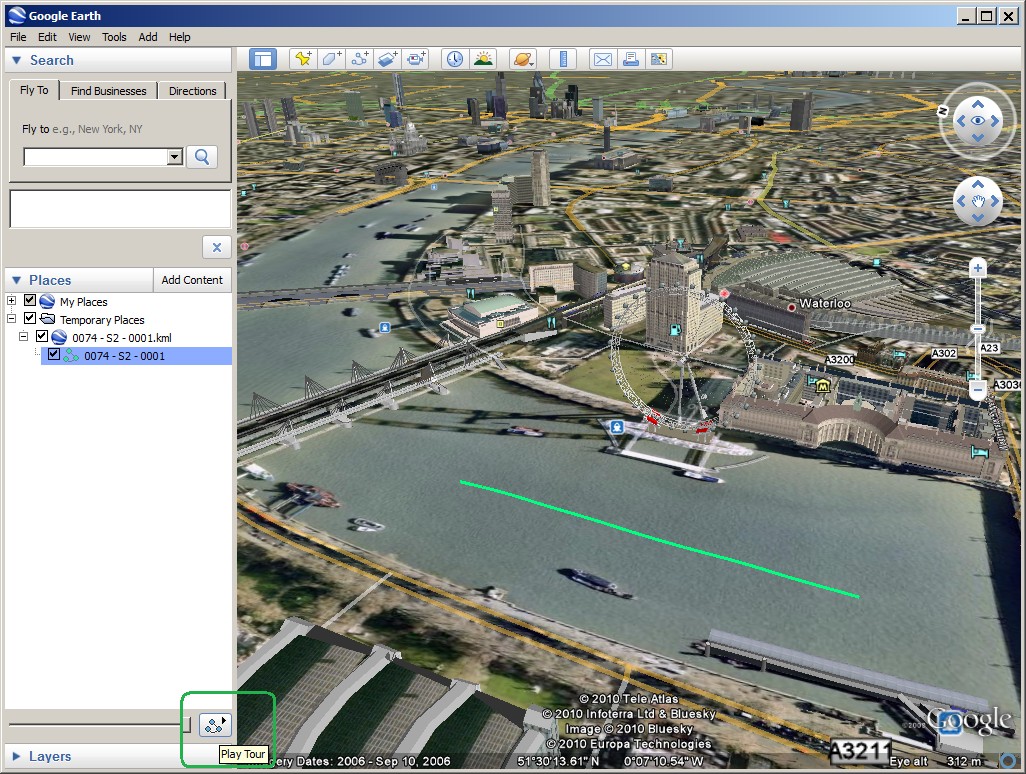Click the zoom in plus on zoom slider

(978, 268)
